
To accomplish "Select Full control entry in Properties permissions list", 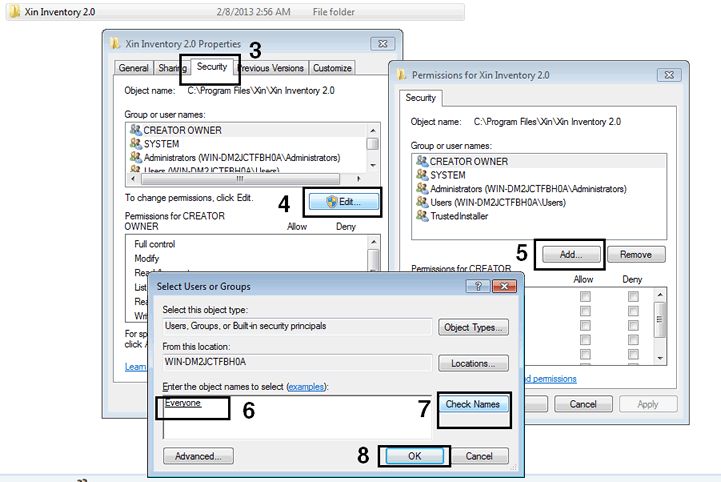I will pyautogui.click(x=154, y=244).
